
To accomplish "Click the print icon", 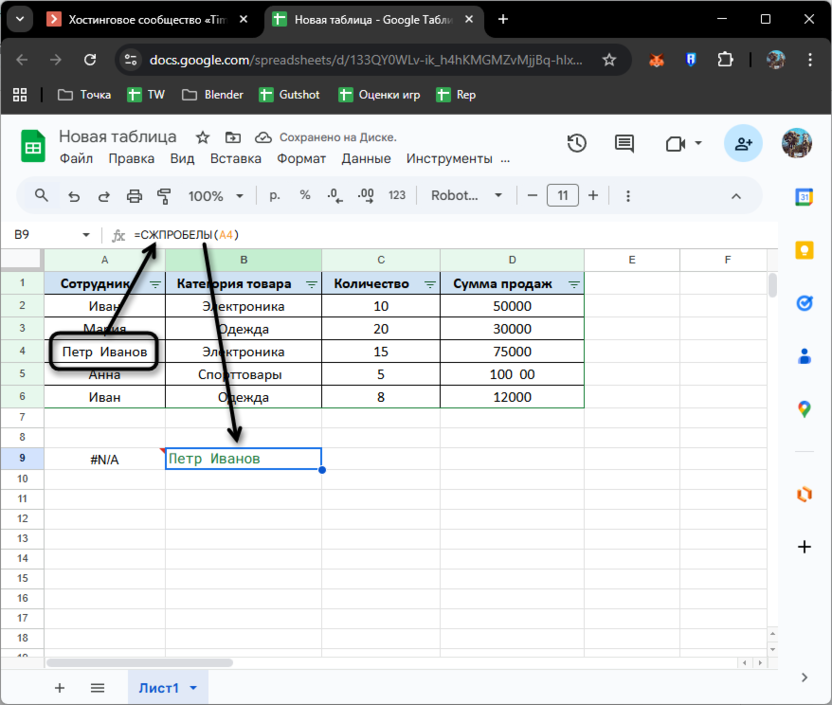I will (134, 196).
